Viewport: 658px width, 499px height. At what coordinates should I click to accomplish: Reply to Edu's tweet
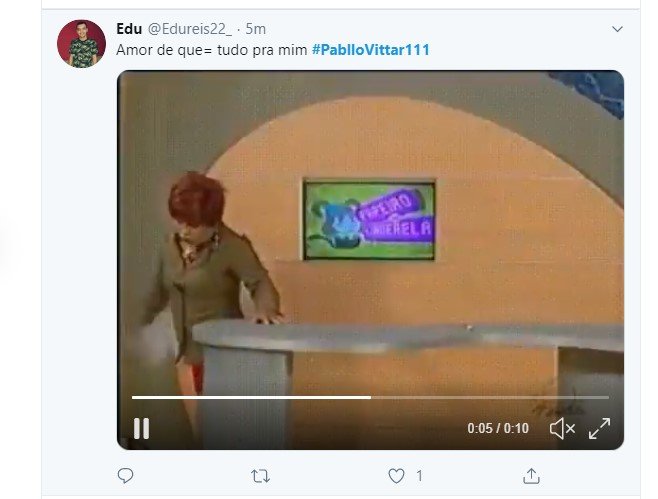coord(125,476)
